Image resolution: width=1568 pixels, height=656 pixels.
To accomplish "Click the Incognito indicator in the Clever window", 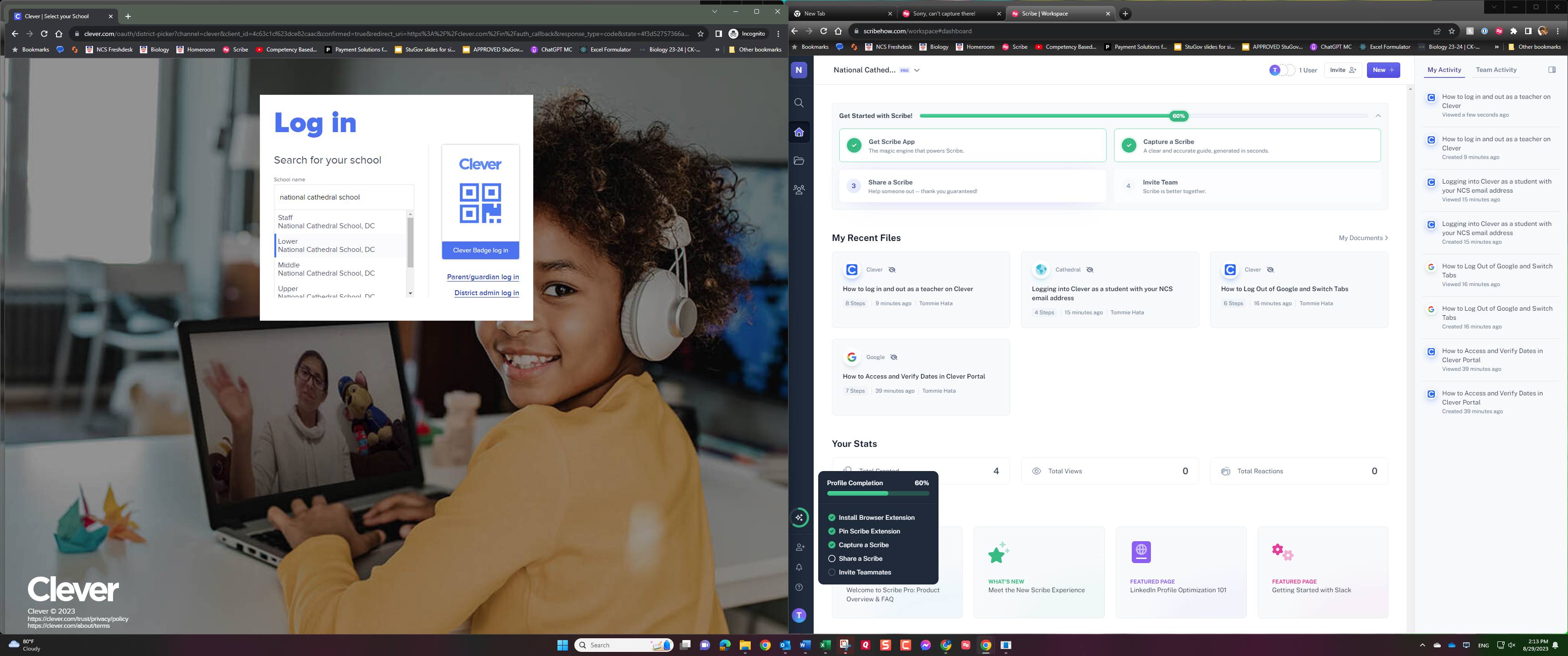I will [x=748, y=34].
